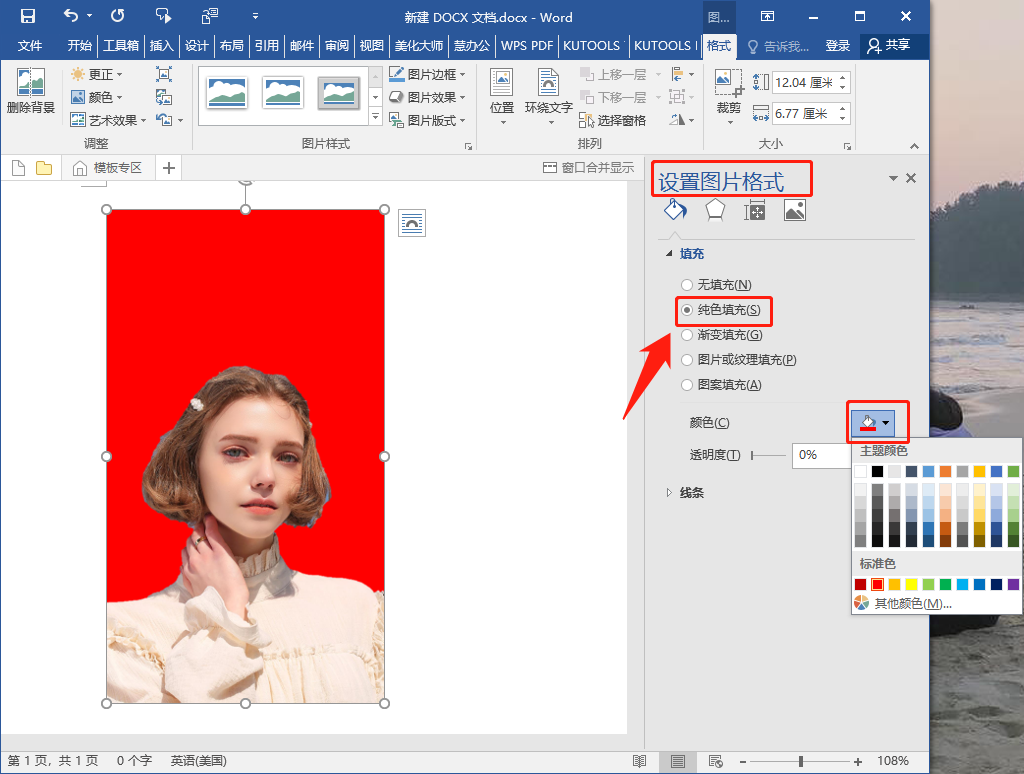The width and height of the screenshot is (1024, 774).
Task: Click the picture width field 6.77 厘米
Action: coord(804,114)
